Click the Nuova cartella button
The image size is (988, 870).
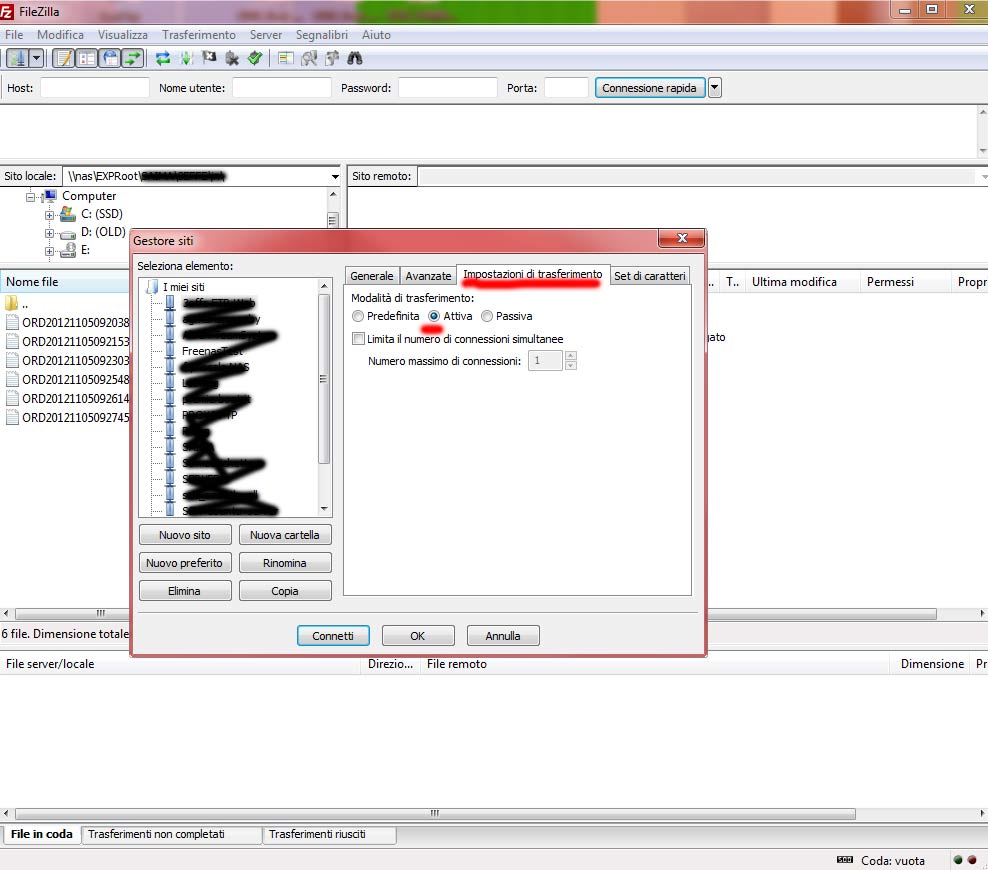click(x=285, y=535)
